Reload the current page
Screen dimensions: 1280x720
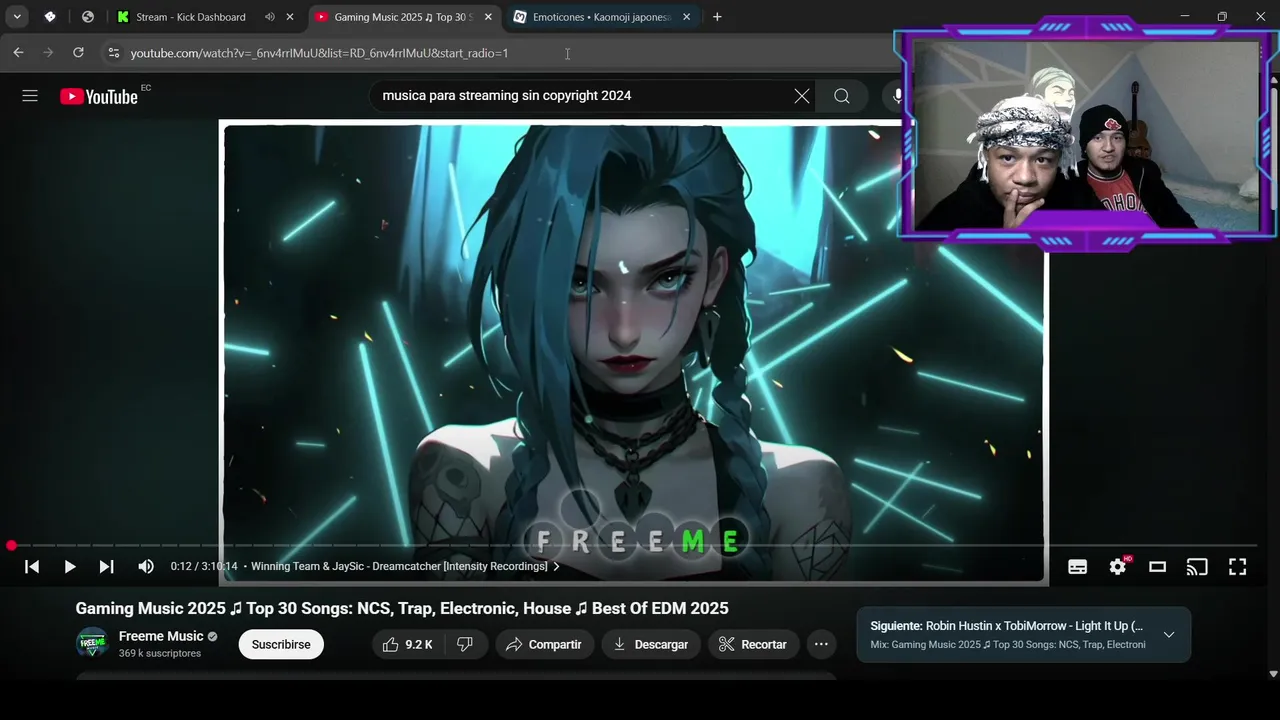pos(78,53)
